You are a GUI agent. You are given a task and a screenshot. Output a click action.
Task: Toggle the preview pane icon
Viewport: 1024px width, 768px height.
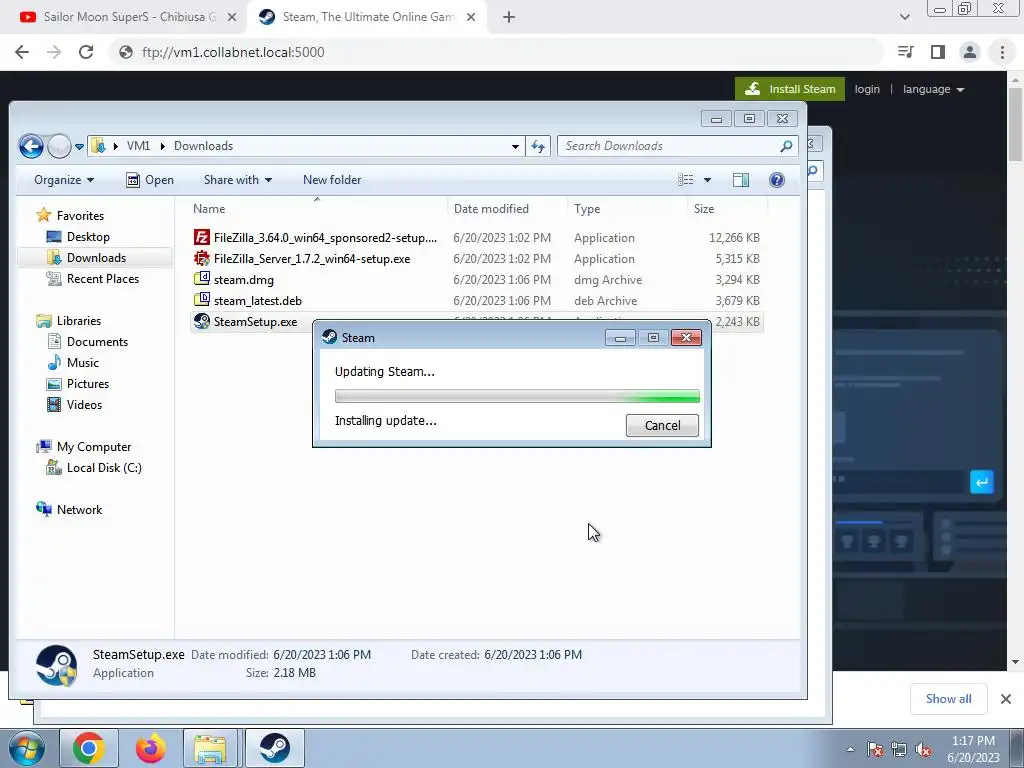point(741,180)
